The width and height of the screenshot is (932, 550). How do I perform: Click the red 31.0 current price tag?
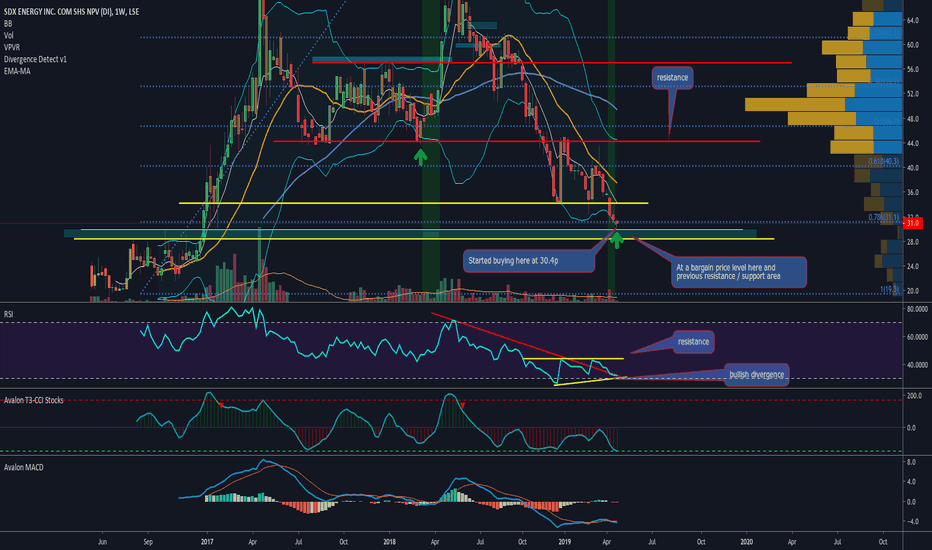[912, 223]
